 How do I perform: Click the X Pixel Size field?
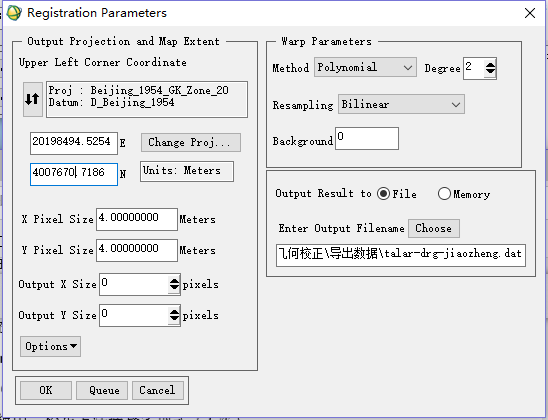point(137,219)
